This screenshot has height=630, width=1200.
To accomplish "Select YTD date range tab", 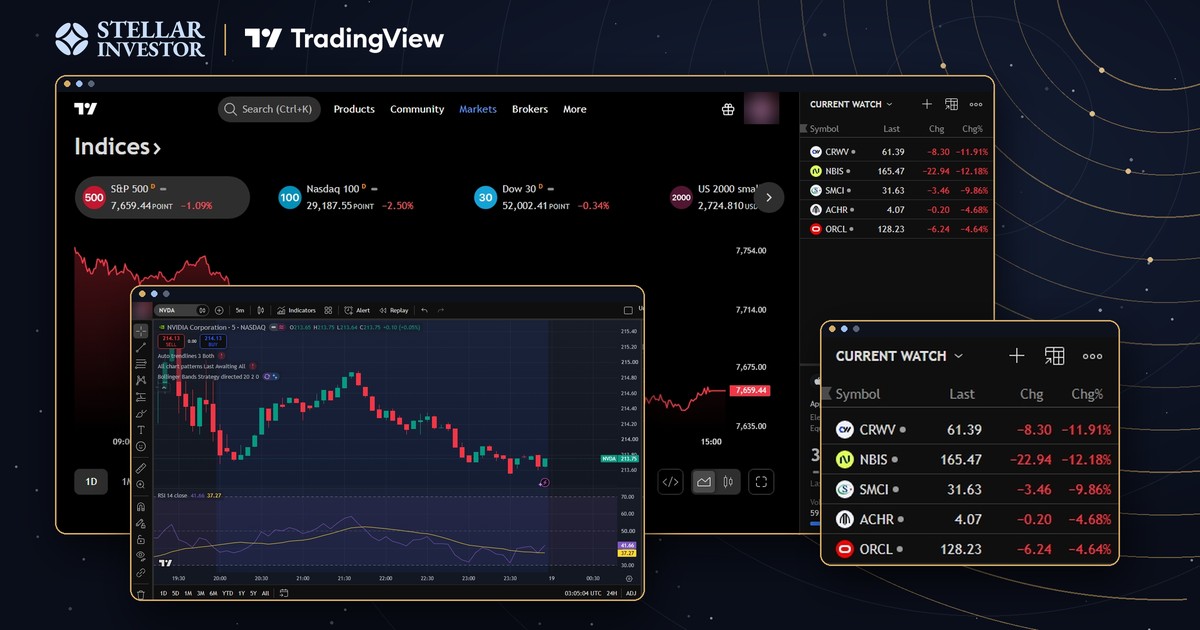I will [x=228, y=593].
